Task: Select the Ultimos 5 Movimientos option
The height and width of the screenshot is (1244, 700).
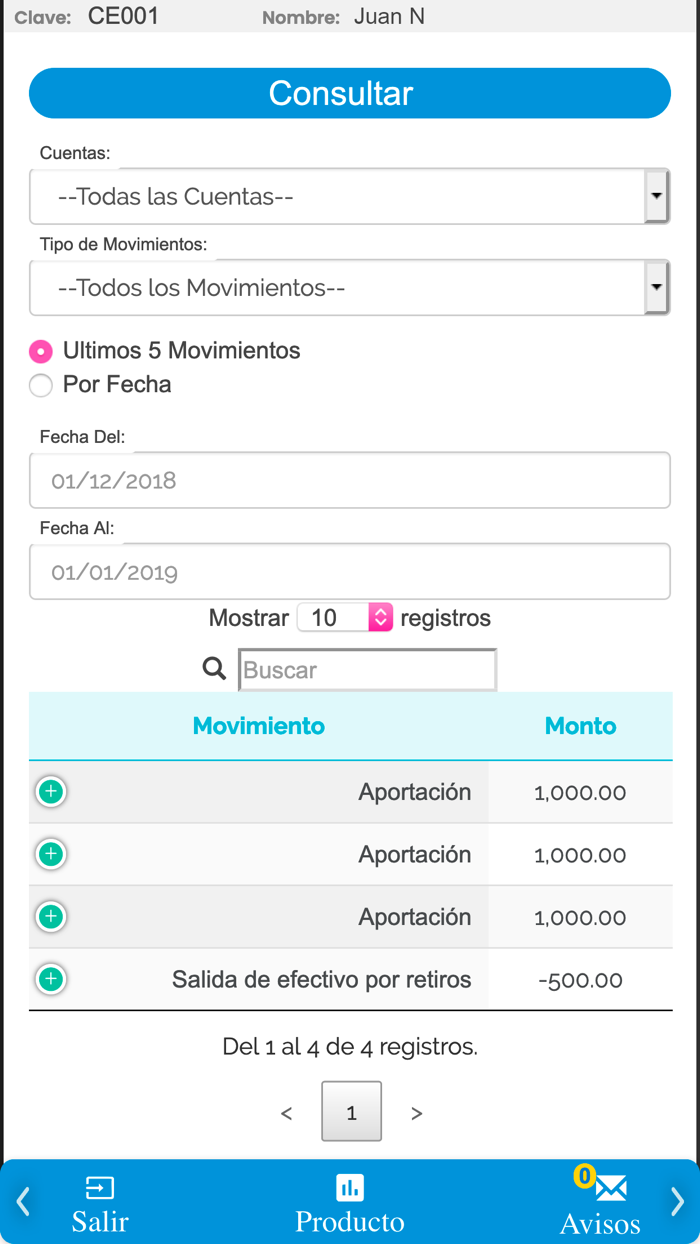Action: point(40,351)
